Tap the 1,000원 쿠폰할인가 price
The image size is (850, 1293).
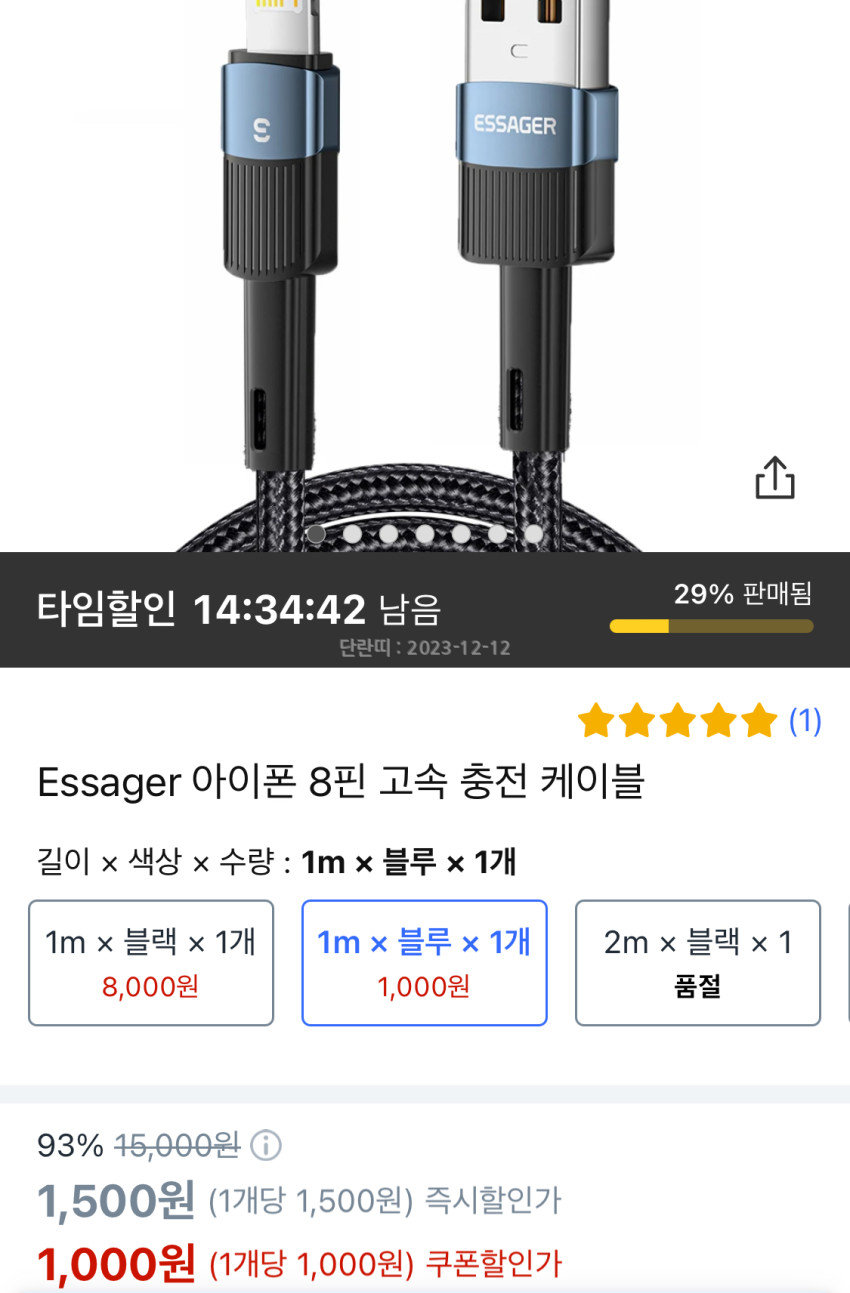(x=116, y=1264)
